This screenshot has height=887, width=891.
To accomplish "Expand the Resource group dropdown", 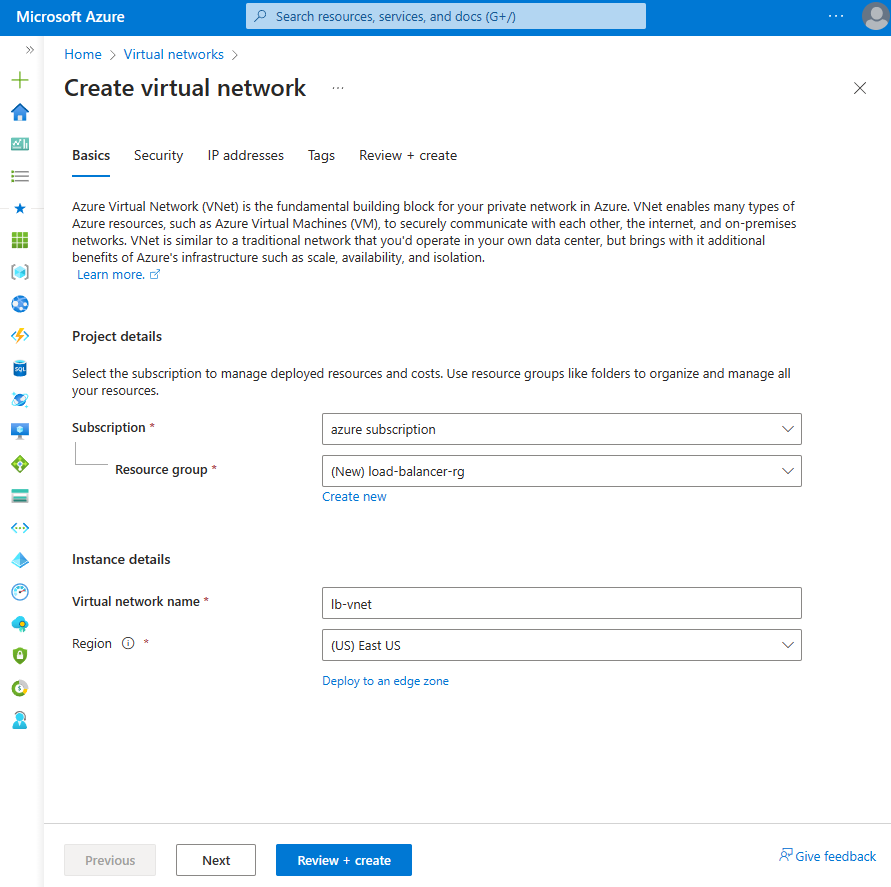I will pyautogui.click(x=561, y=471).
